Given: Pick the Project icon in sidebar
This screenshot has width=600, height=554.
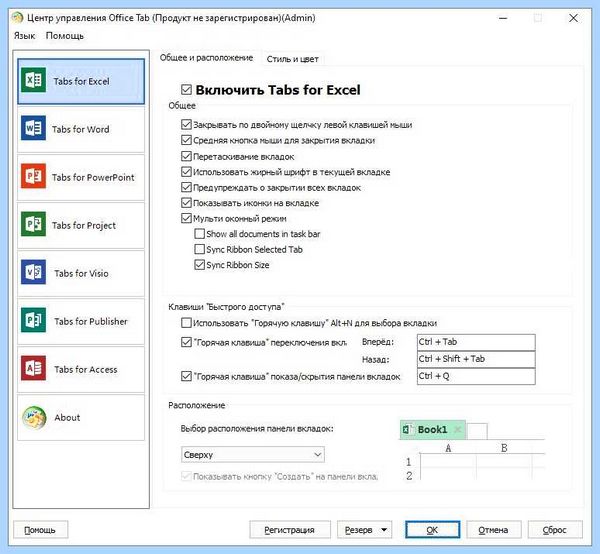Looking at the screenshot, I should click(x=33, y=224).
